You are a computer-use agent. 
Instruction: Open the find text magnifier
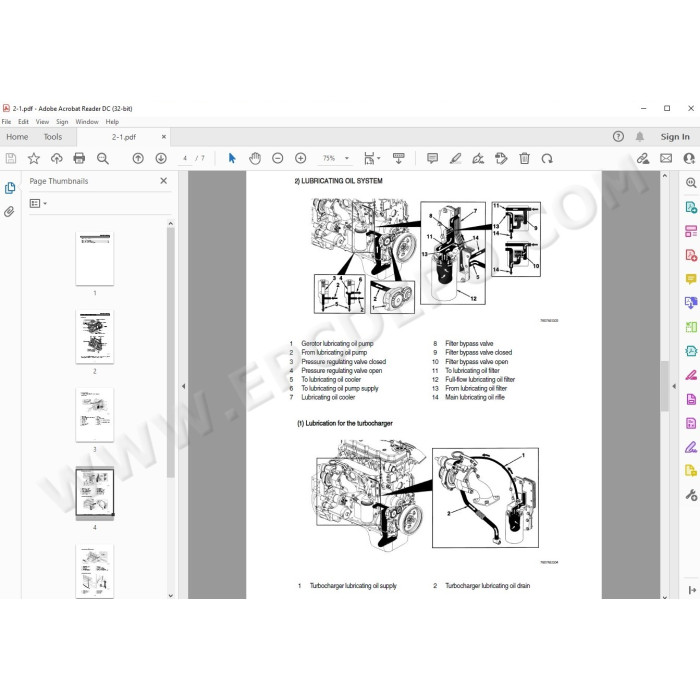tap(103, 158)
